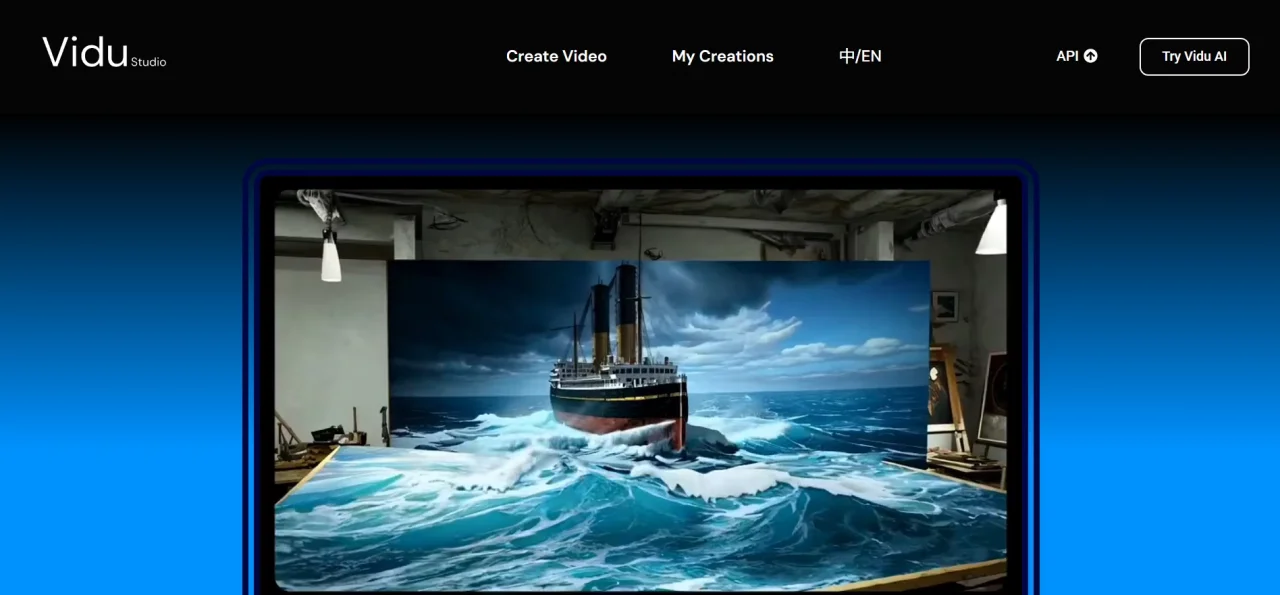The height and width of the screenshot is (595, 1280).
Task: Click the arrow icon beside API
Action: (1091, 56)
